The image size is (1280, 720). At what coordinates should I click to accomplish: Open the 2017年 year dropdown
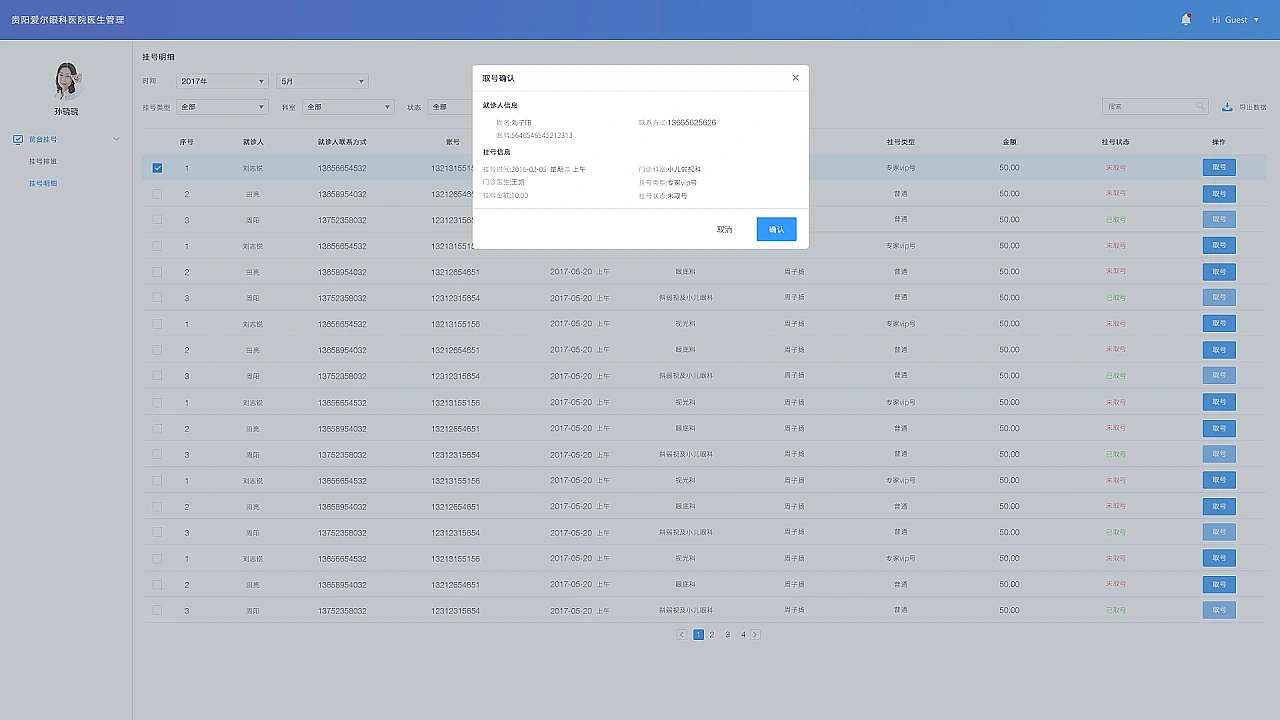pos(222,81)
